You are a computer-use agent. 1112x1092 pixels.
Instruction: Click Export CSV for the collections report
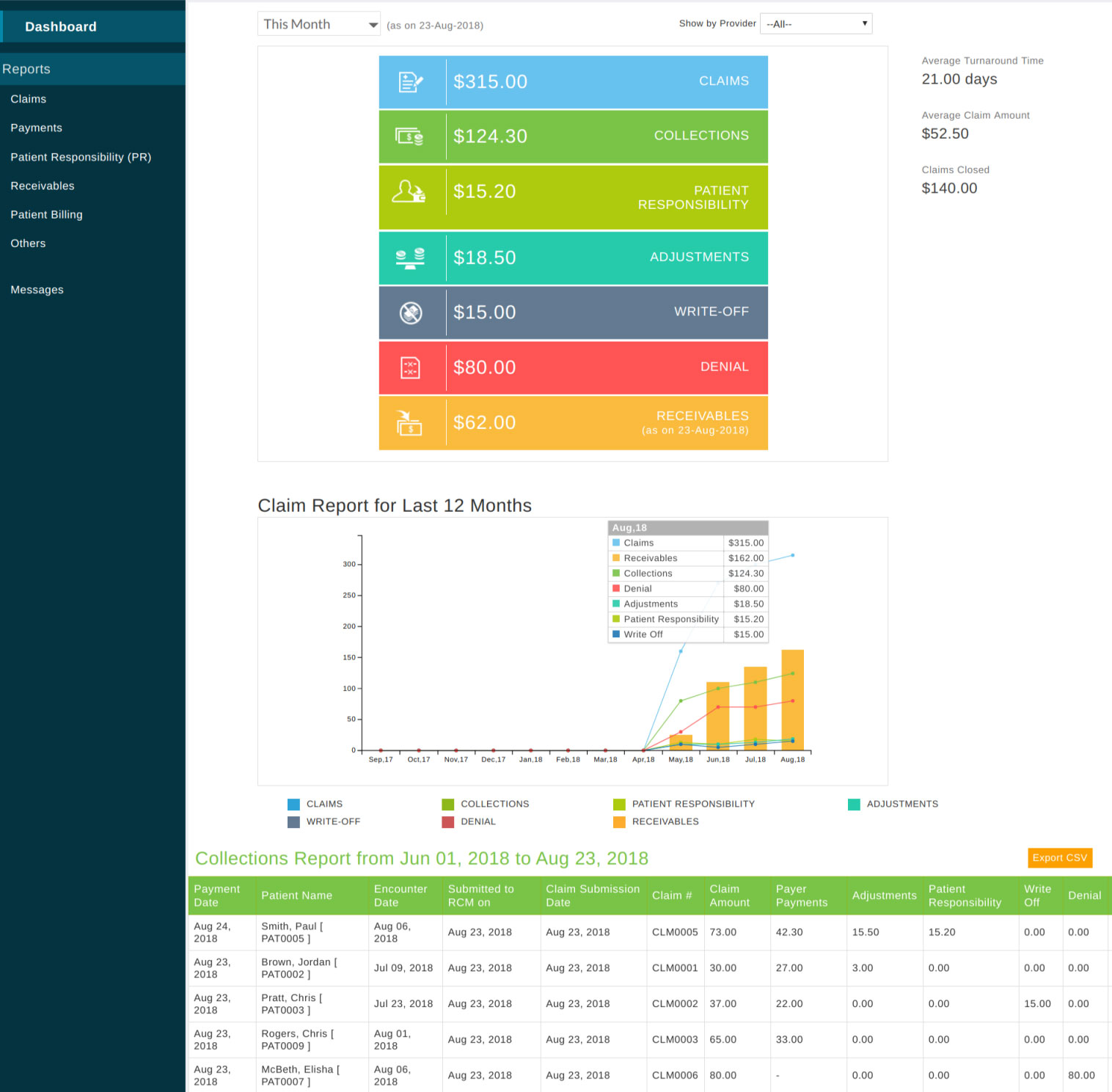[x=1058, y=857]
